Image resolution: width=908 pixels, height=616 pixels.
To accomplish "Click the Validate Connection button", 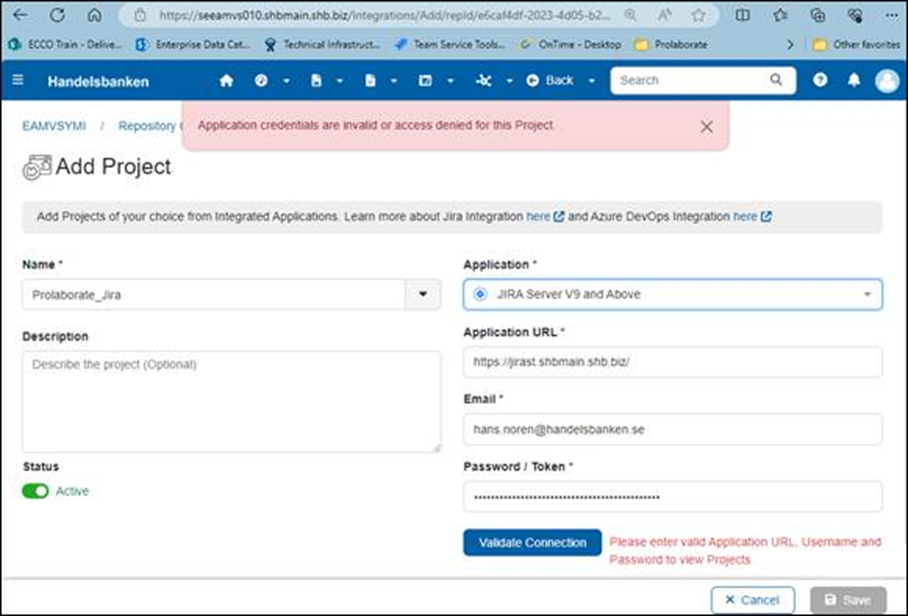I will (x=532, y=542).
